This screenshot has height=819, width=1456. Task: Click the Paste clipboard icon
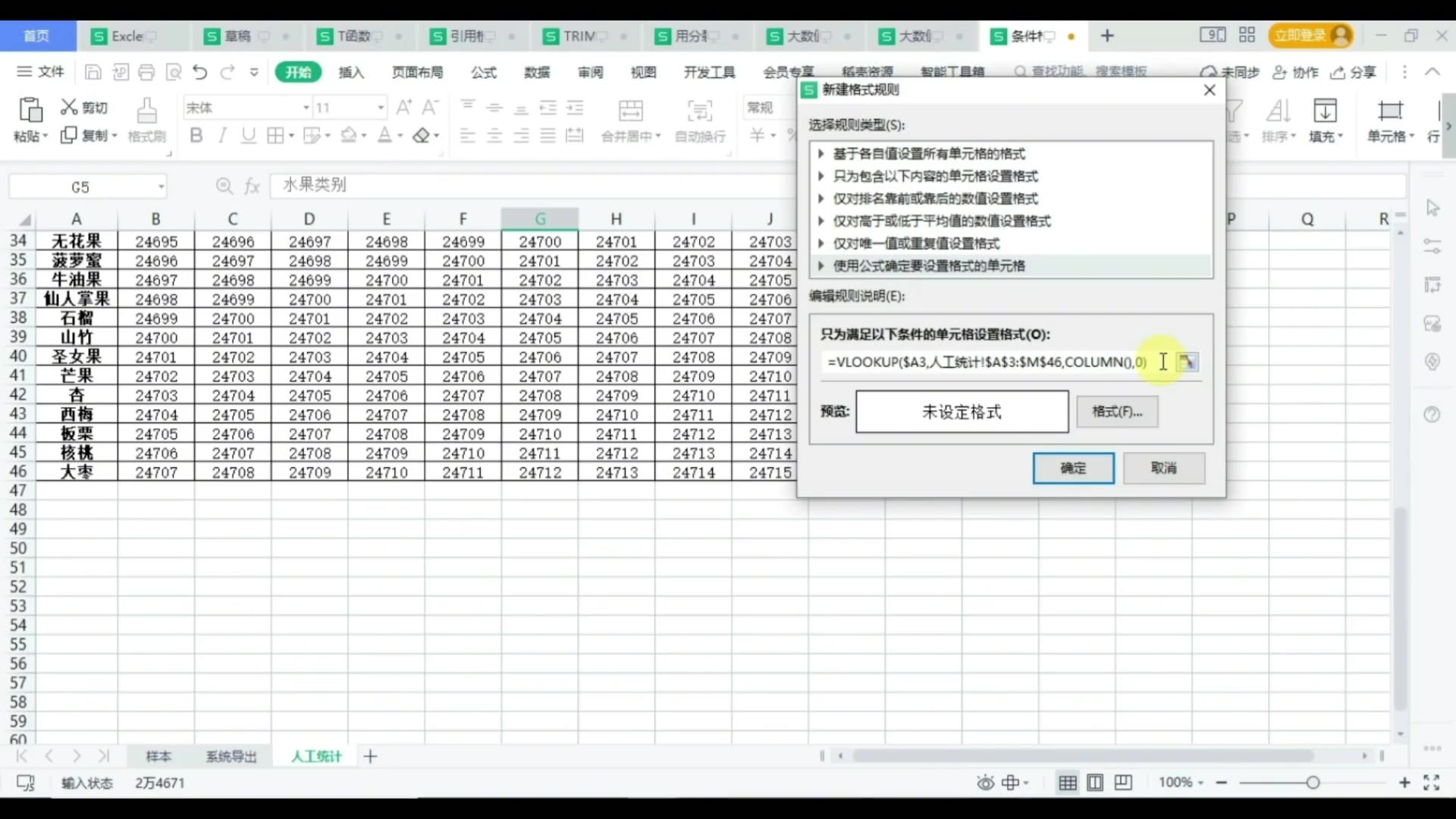pos(30,111)
